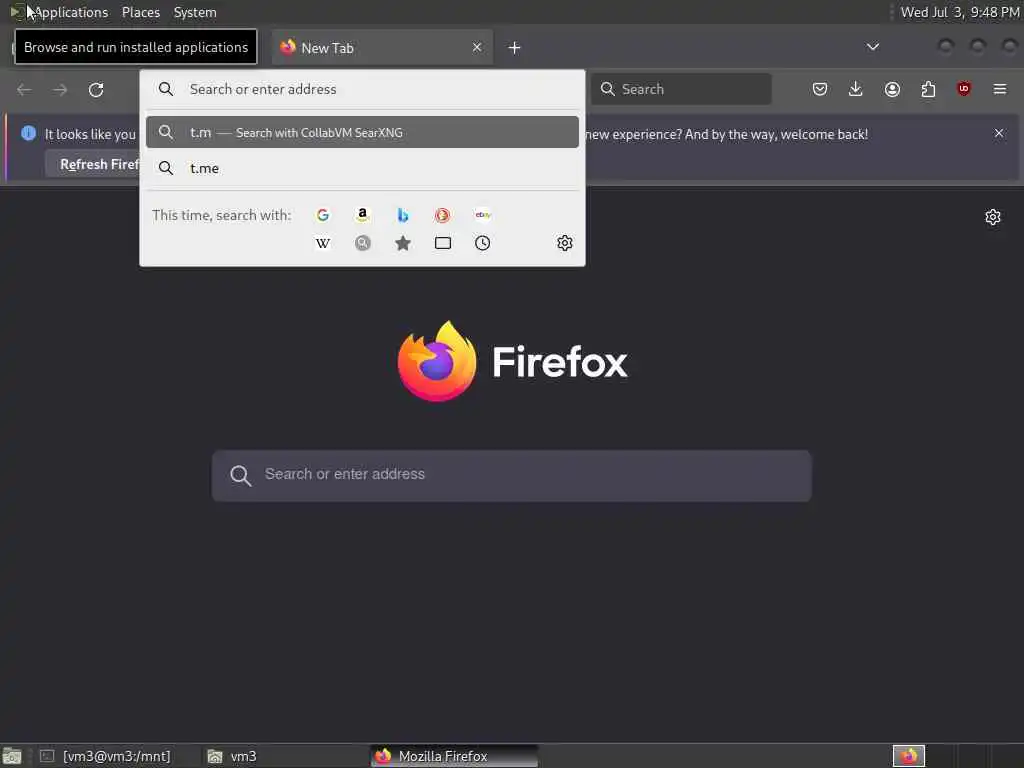This screenshot has height=768, width=1024.
Task: Open the uBlock Origin extension
Action: (x=964, y=89)
